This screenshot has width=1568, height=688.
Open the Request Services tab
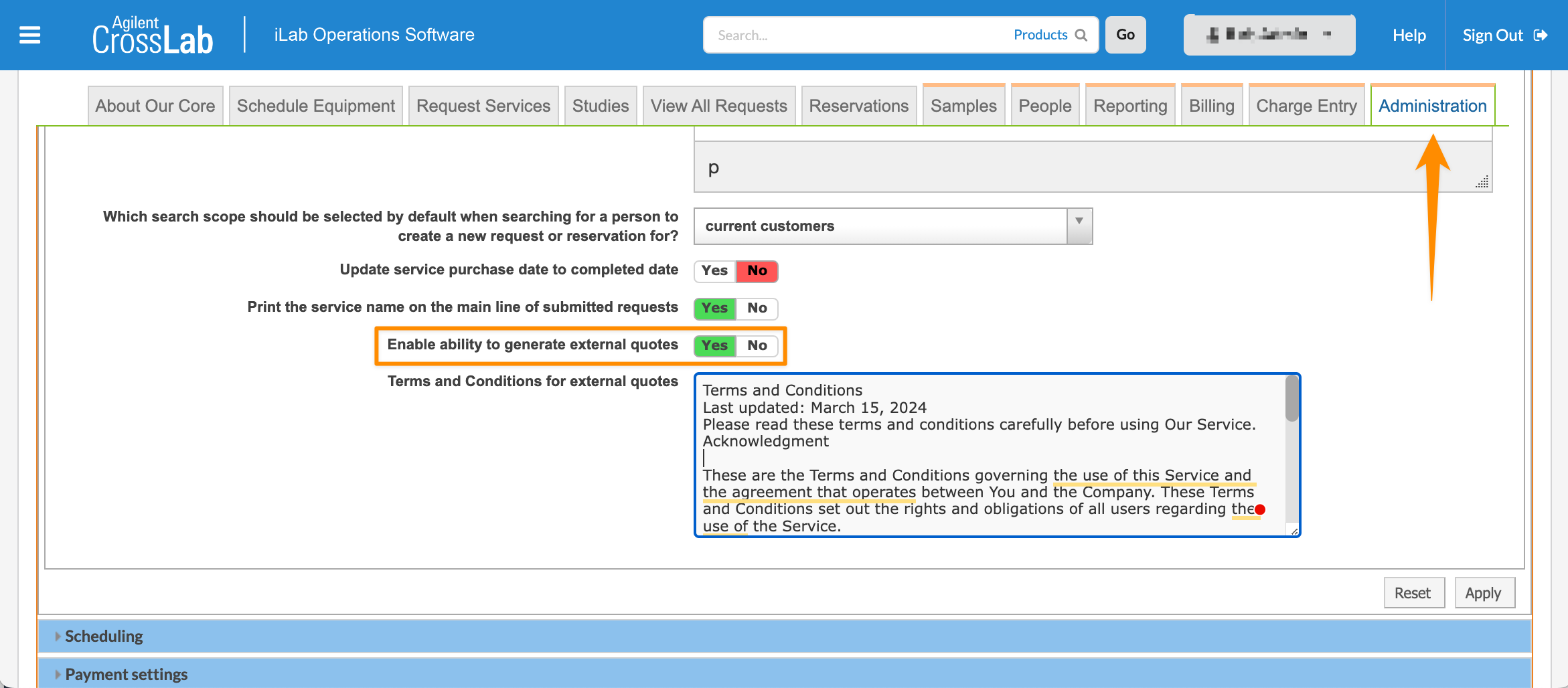483,106
